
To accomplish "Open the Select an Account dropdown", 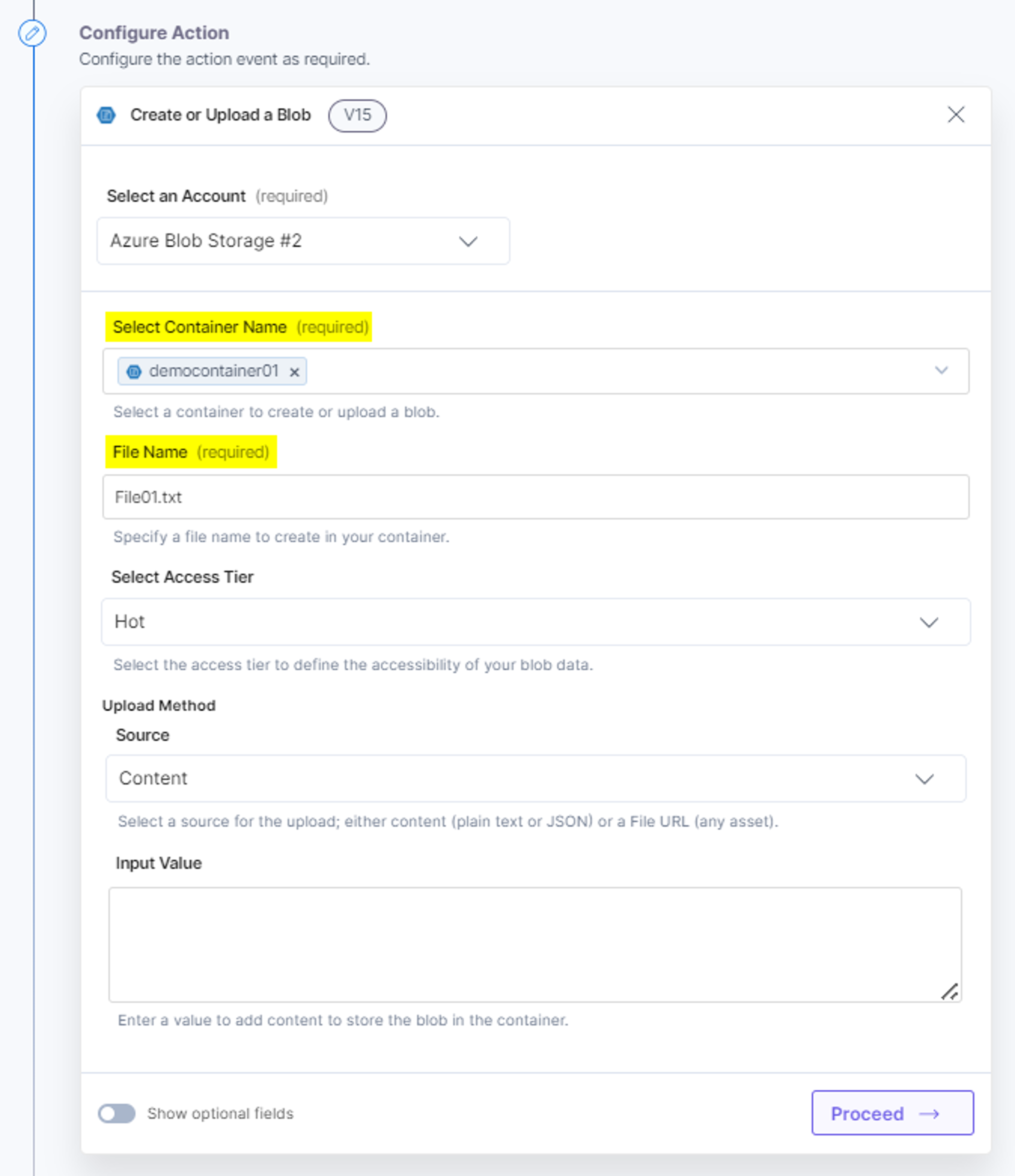I will pos(303,241).
